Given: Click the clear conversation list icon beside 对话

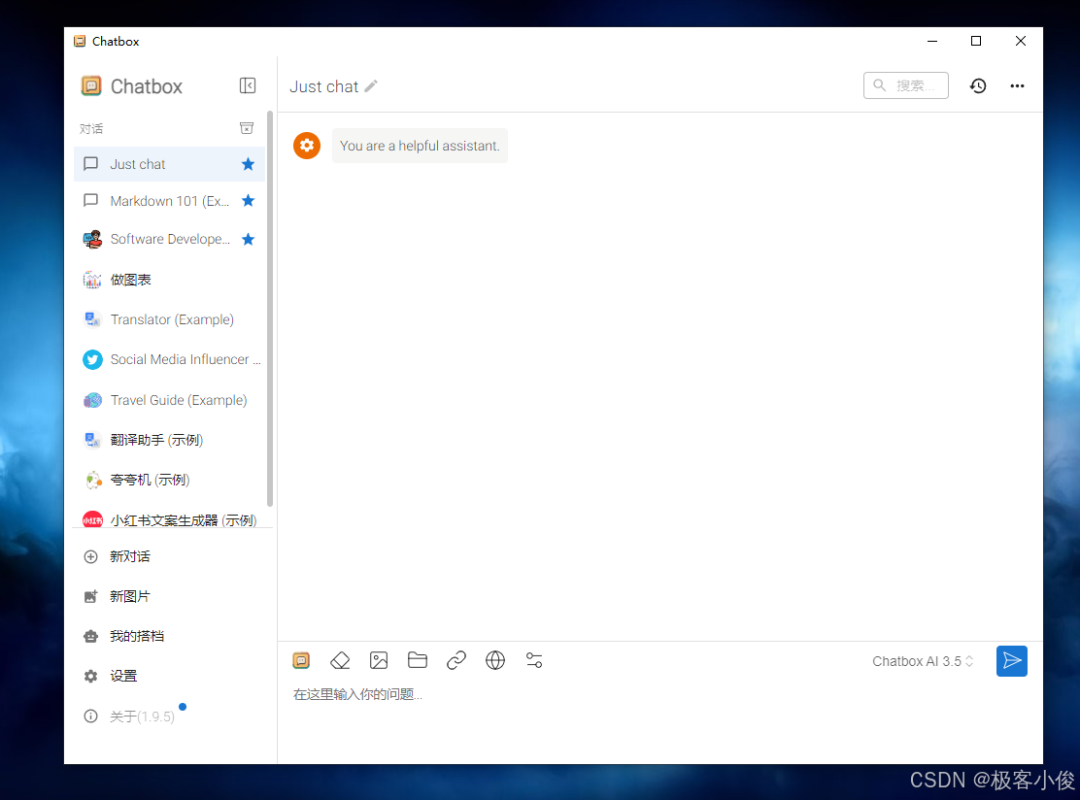Looking at the screenshot, I should coord(247,128).
